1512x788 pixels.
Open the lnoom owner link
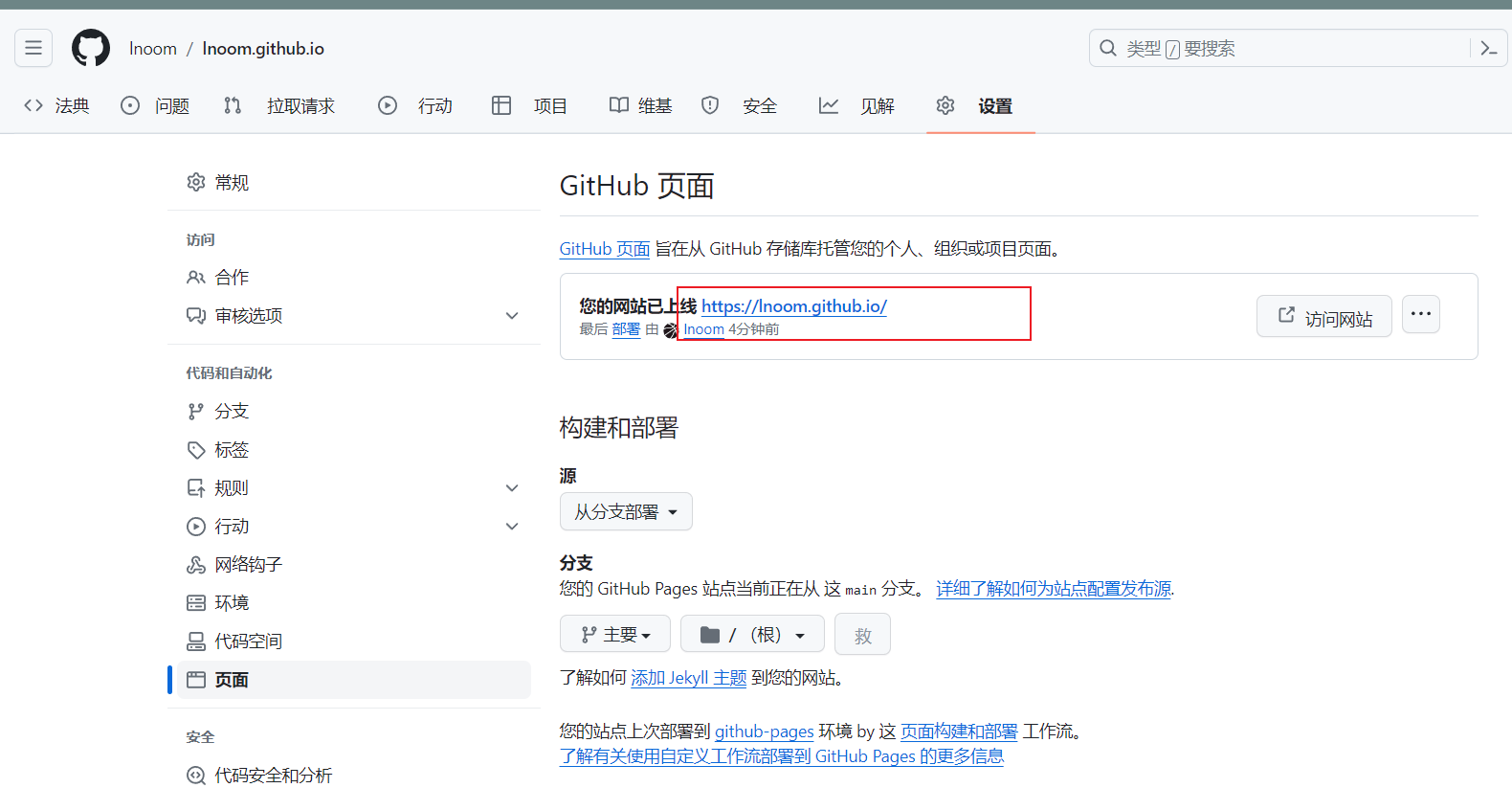pyautogui.click(x=153, y=49)
